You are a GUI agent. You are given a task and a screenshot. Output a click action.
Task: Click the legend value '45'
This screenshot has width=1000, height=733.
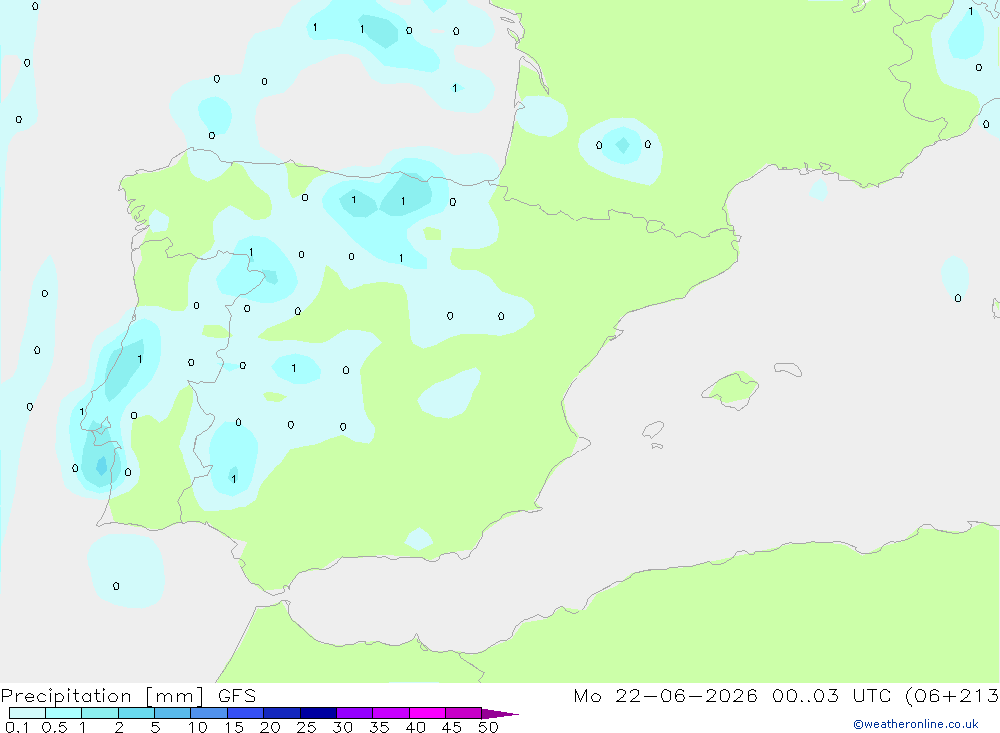tap(452, 727)
